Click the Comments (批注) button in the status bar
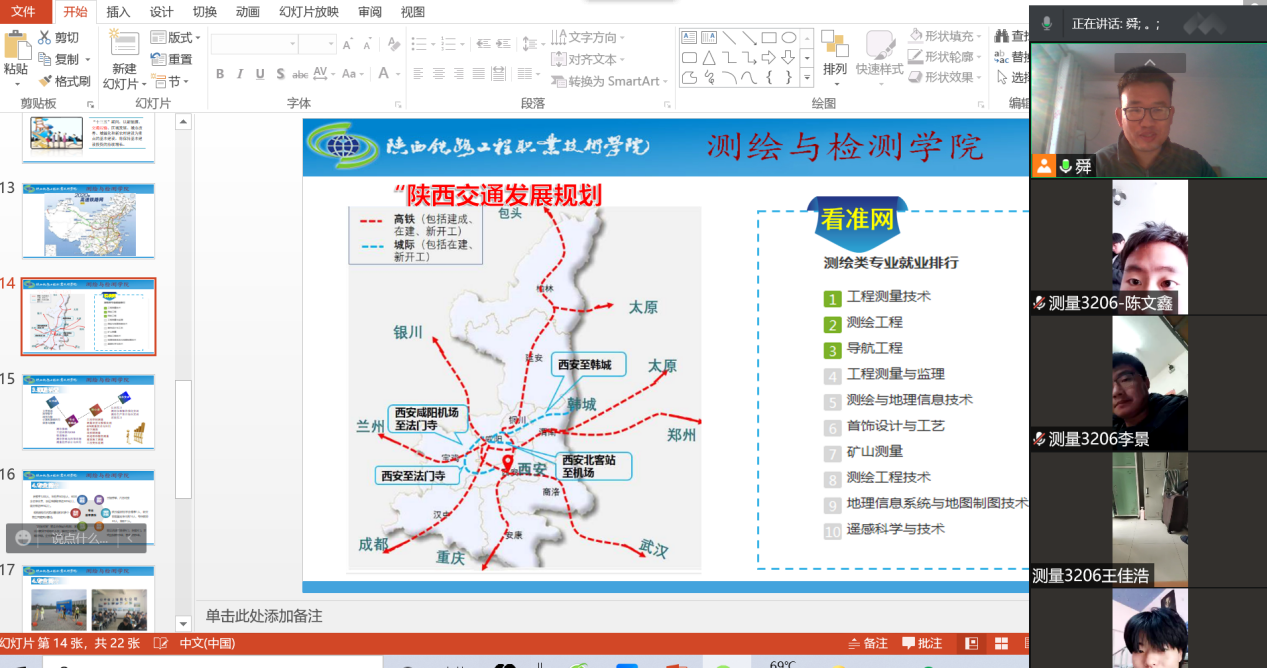The width and height of the screenshot is (1267, 668). click(921, 643)
